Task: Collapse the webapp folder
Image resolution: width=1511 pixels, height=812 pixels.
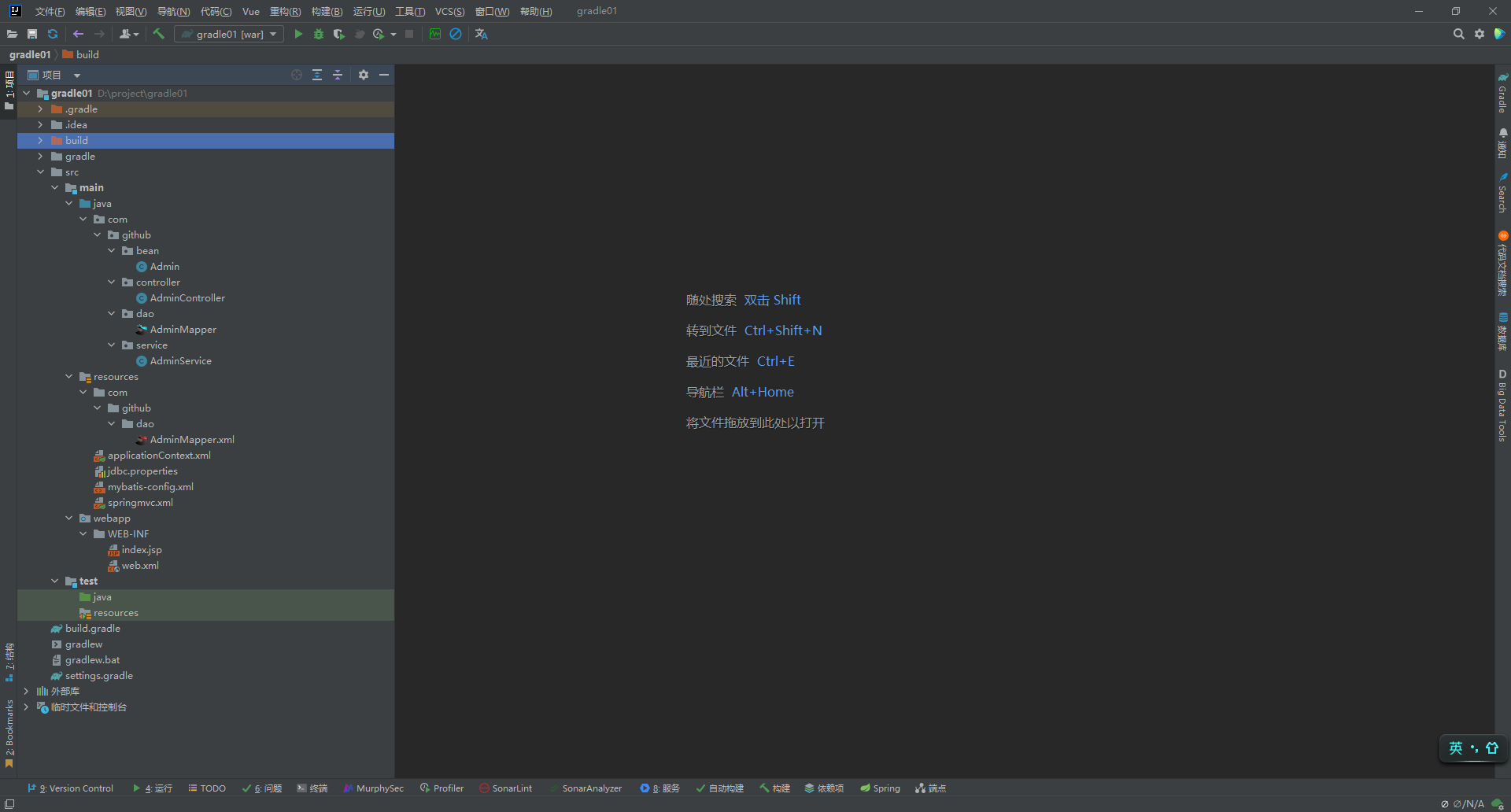Action: [x=68, y=519]
